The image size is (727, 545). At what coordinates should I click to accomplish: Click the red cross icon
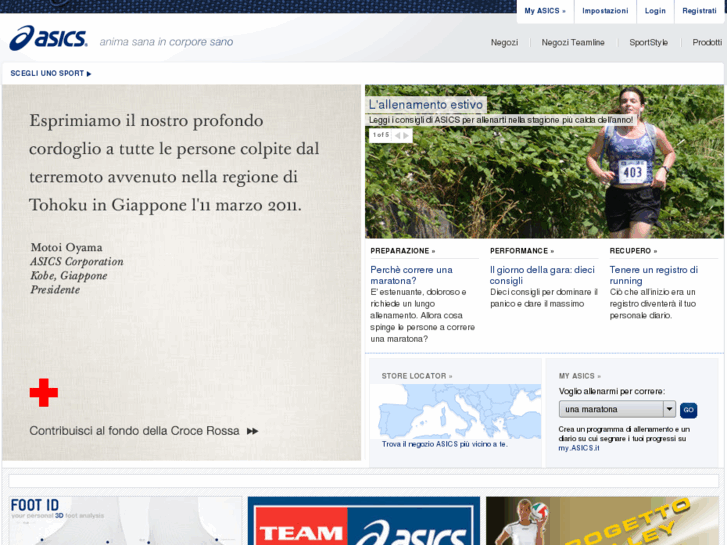coord(44,392)
